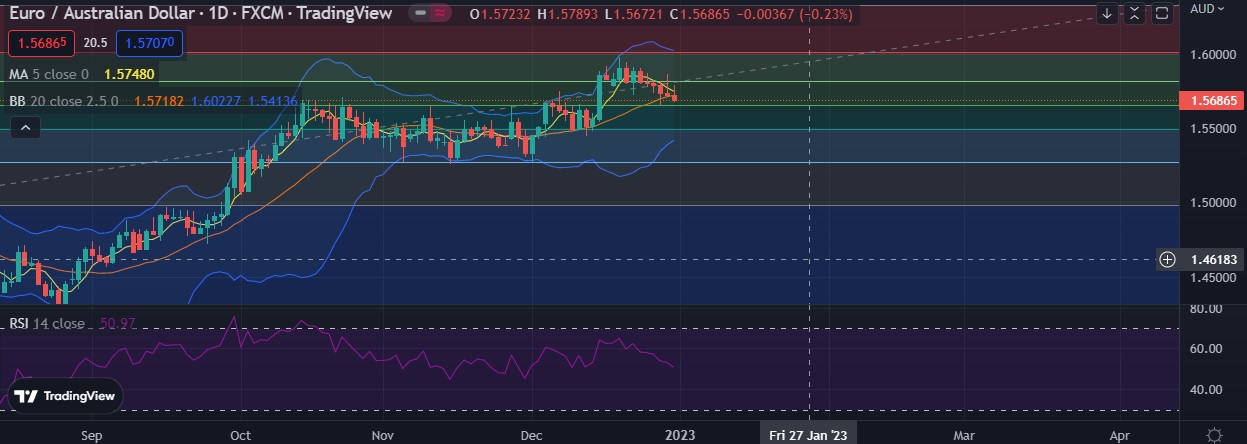Click the TradingView logo
This screenshot has width=1247, height=444.
click(65, 396)
